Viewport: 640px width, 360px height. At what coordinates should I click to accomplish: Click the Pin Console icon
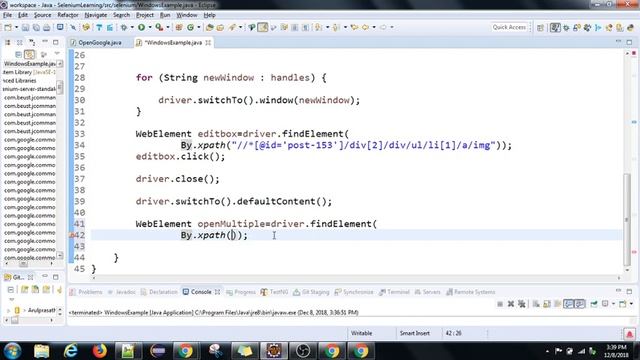[x=594, y=304]
